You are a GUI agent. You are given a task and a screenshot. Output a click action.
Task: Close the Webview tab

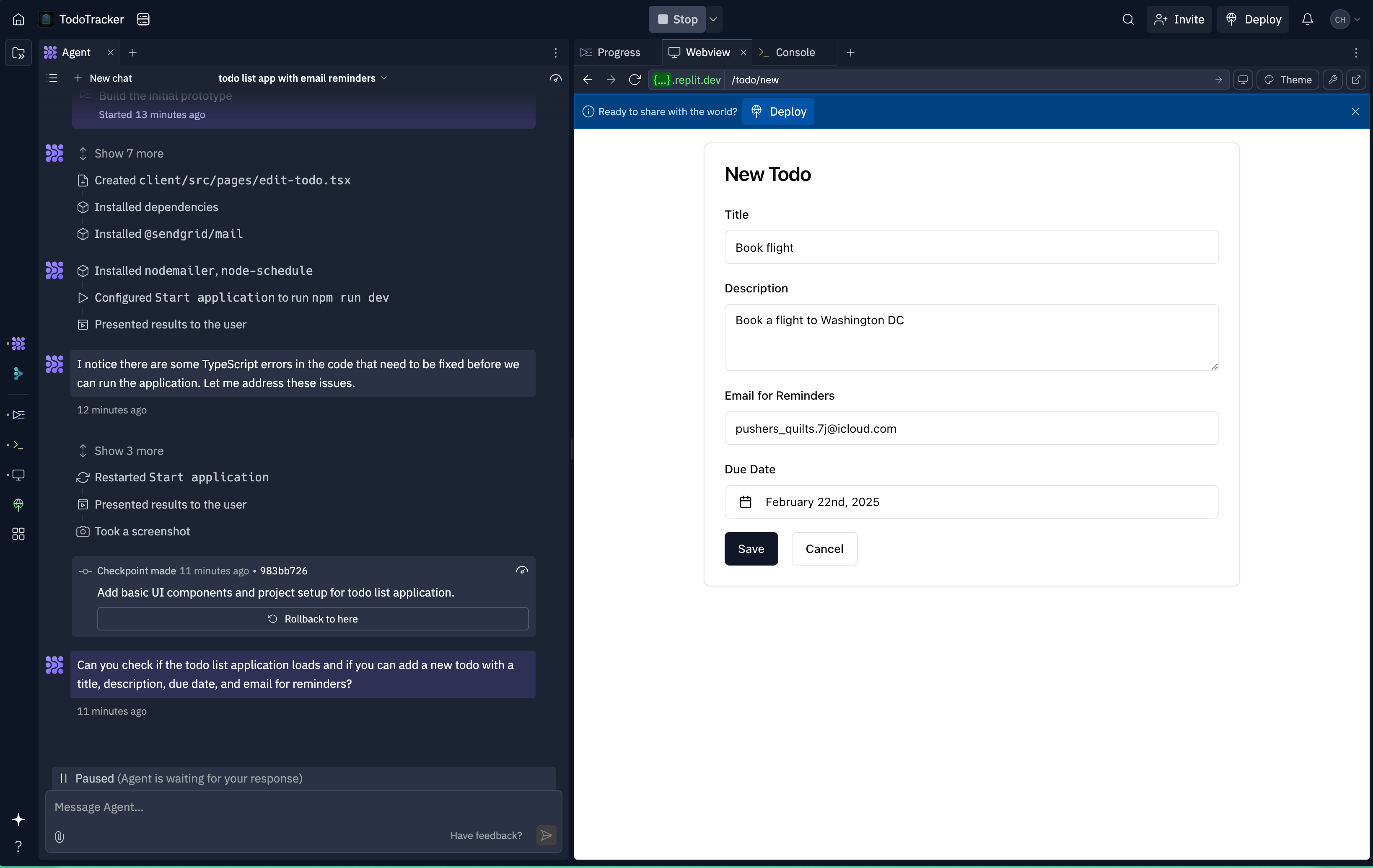[x=743, y=52]
